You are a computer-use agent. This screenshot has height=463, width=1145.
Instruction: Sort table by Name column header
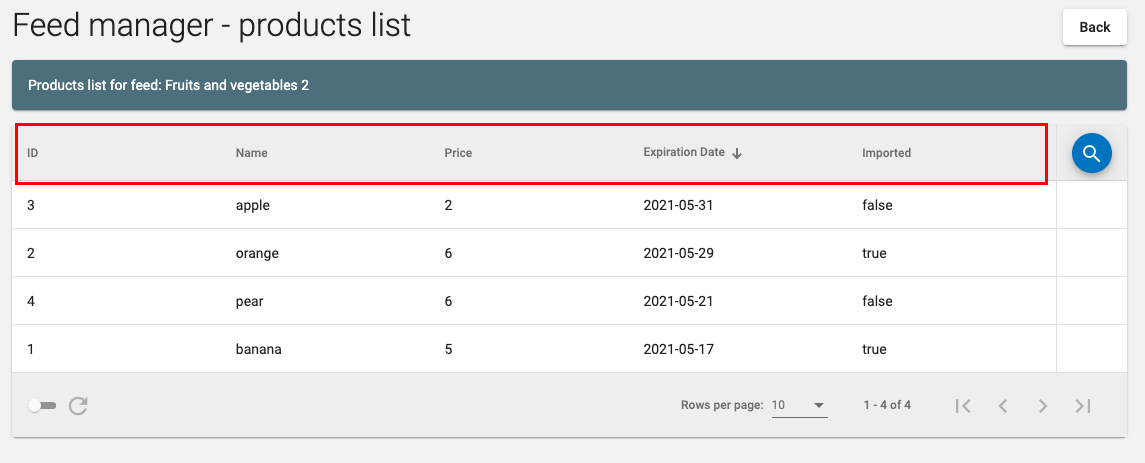[x=251, y=153]
